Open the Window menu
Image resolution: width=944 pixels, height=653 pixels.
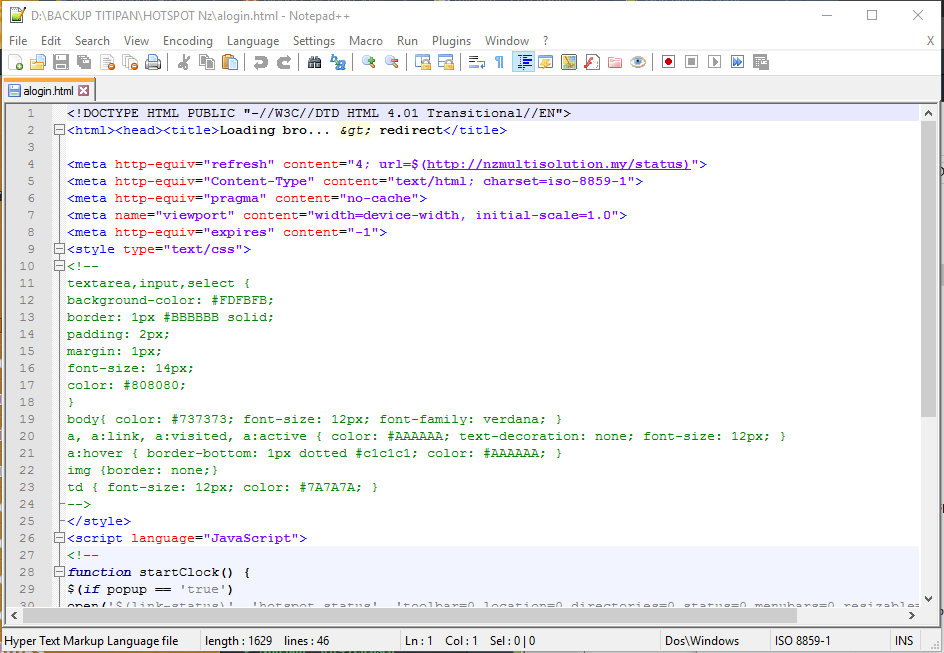(x=507, y=41)
